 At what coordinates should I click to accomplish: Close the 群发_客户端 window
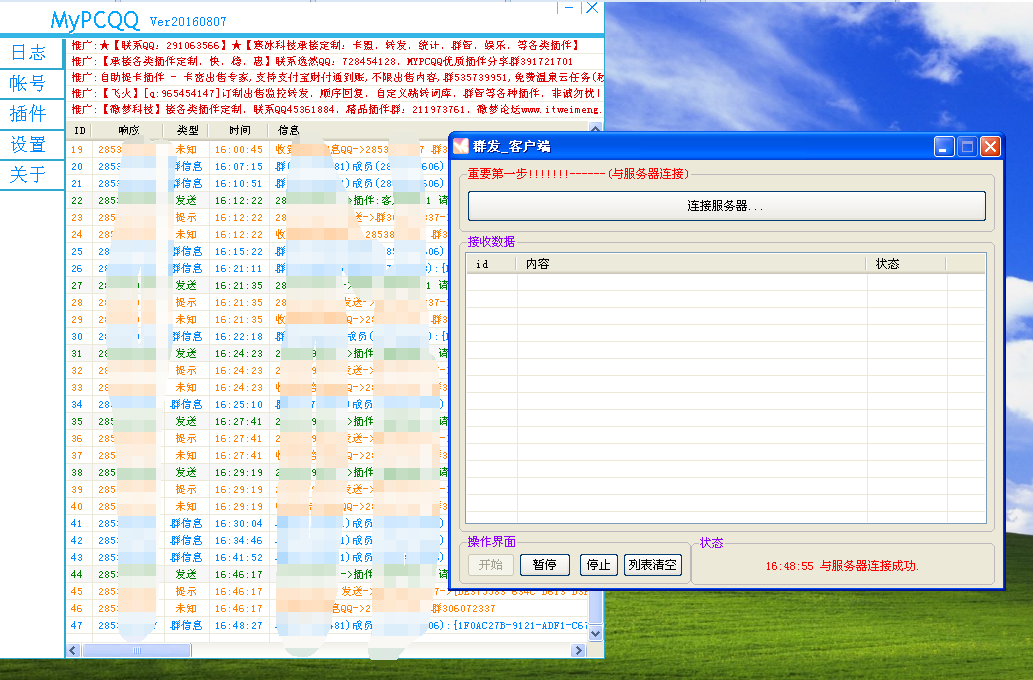pos(990,147)
